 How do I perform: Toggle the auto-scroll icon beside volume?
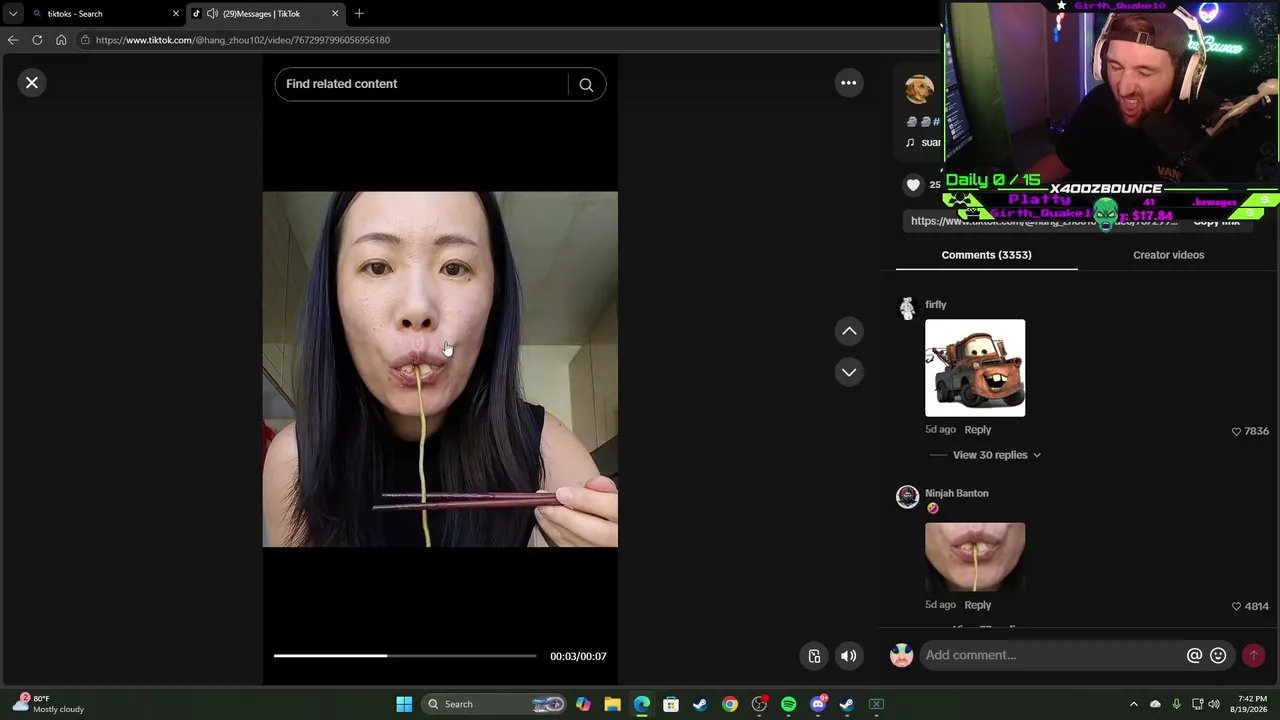tap(814, 656)
